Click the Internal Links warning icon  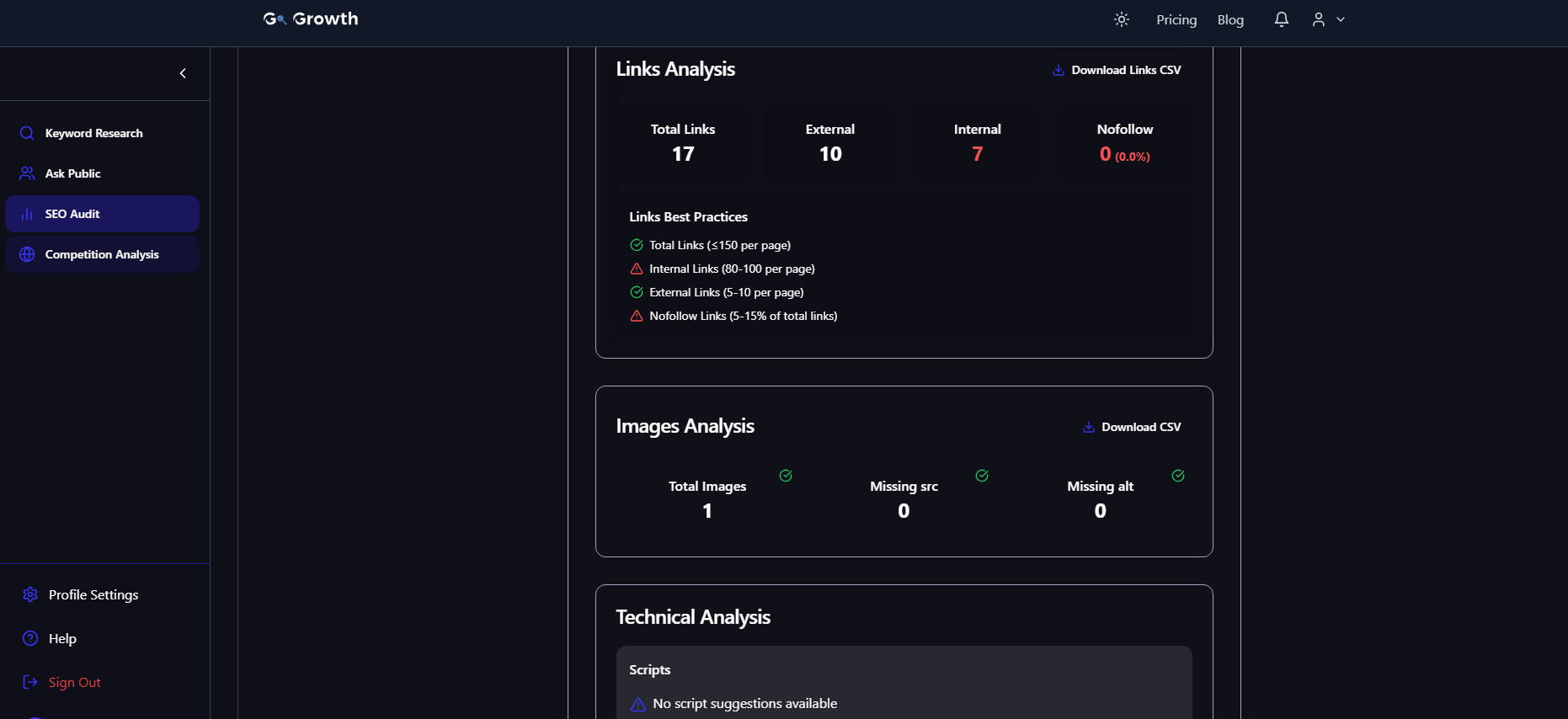point(637,269)
